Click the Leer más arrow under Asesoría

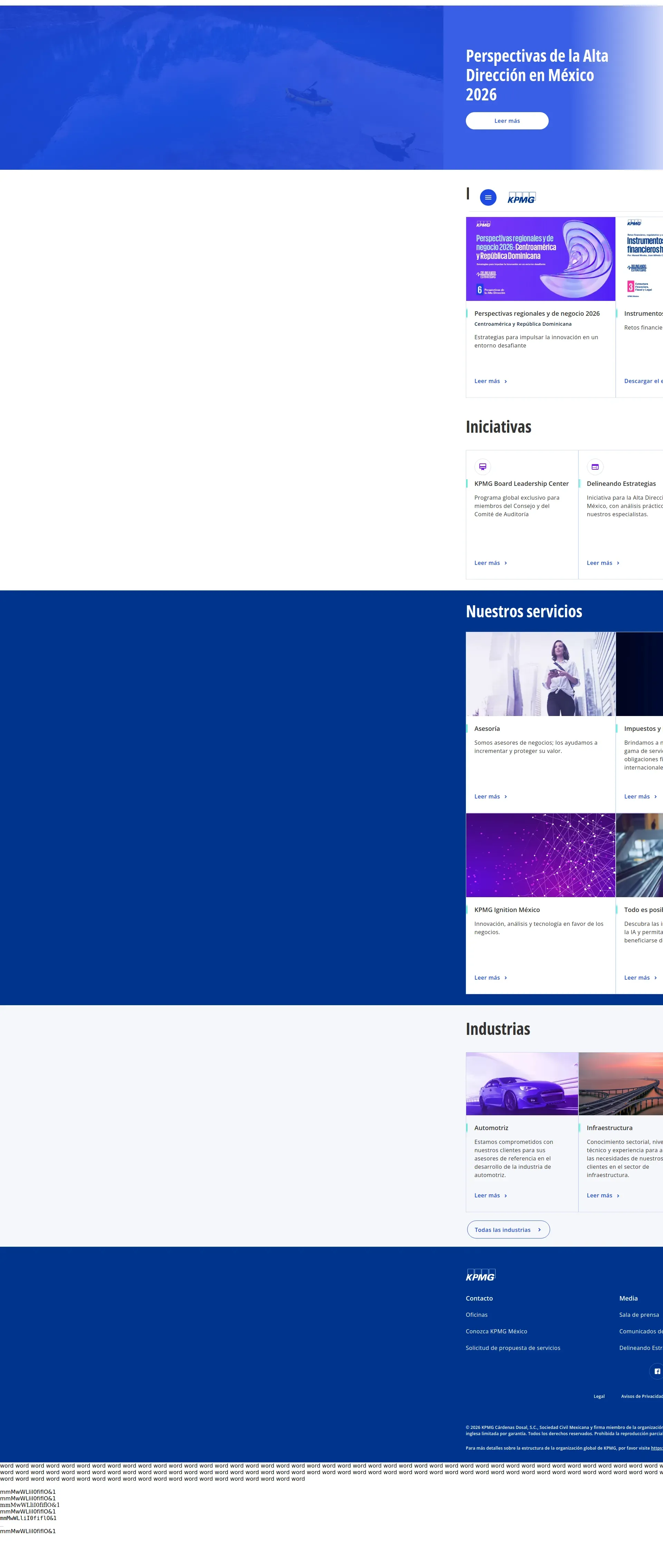click(505, 797)
